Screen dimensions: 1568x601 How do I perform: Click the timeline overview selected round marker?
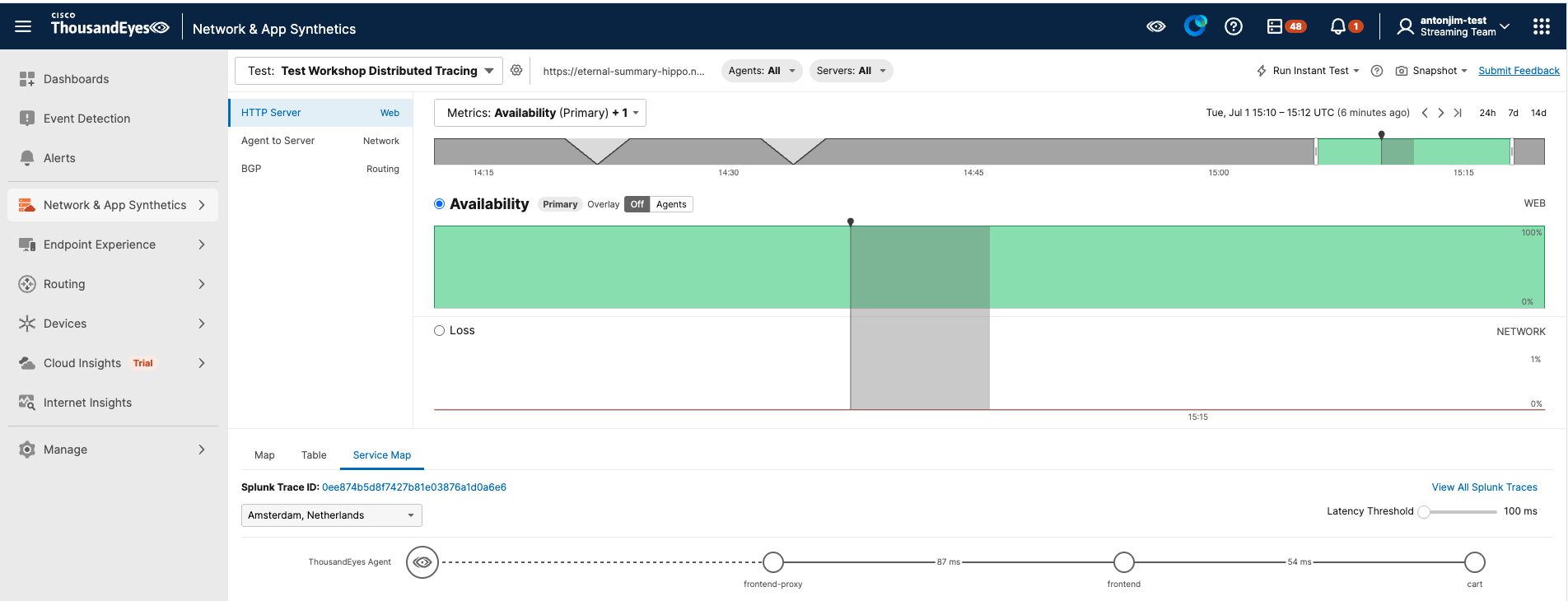point(1382,134)
